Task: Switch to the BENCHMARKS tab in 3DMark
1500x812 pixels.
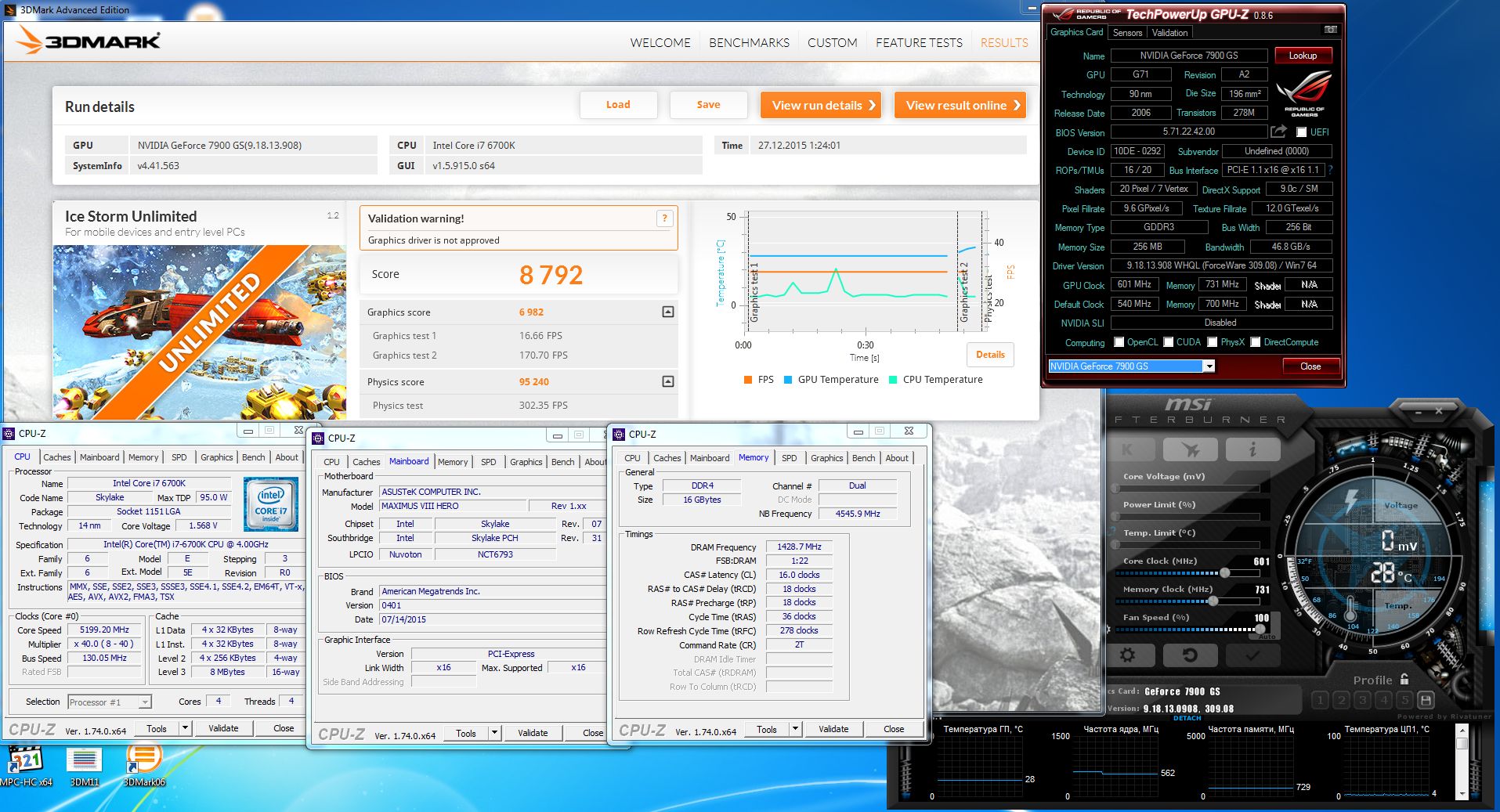Action: (x=749, y=43)
